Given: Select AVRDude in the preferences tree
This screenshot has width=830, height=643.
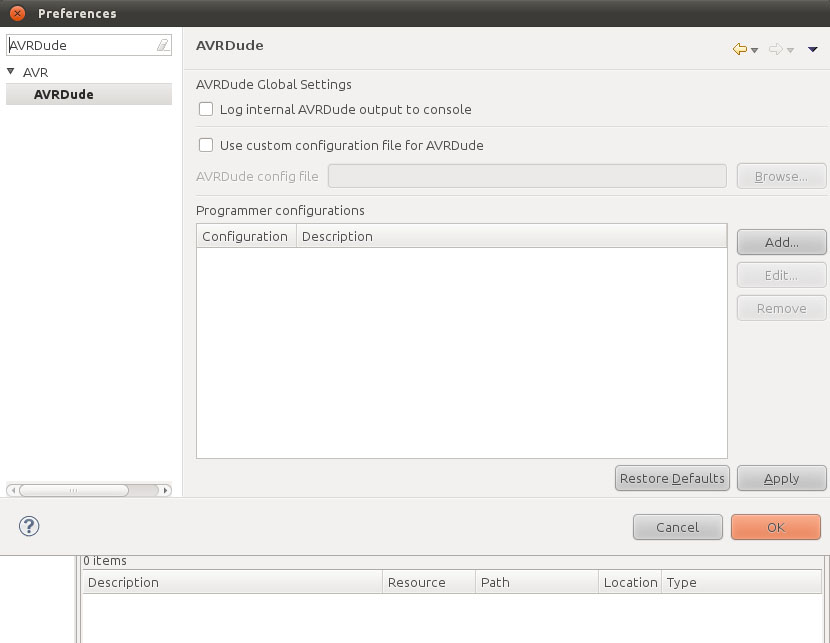Looking at the screenshot, I should click(63, 94).
